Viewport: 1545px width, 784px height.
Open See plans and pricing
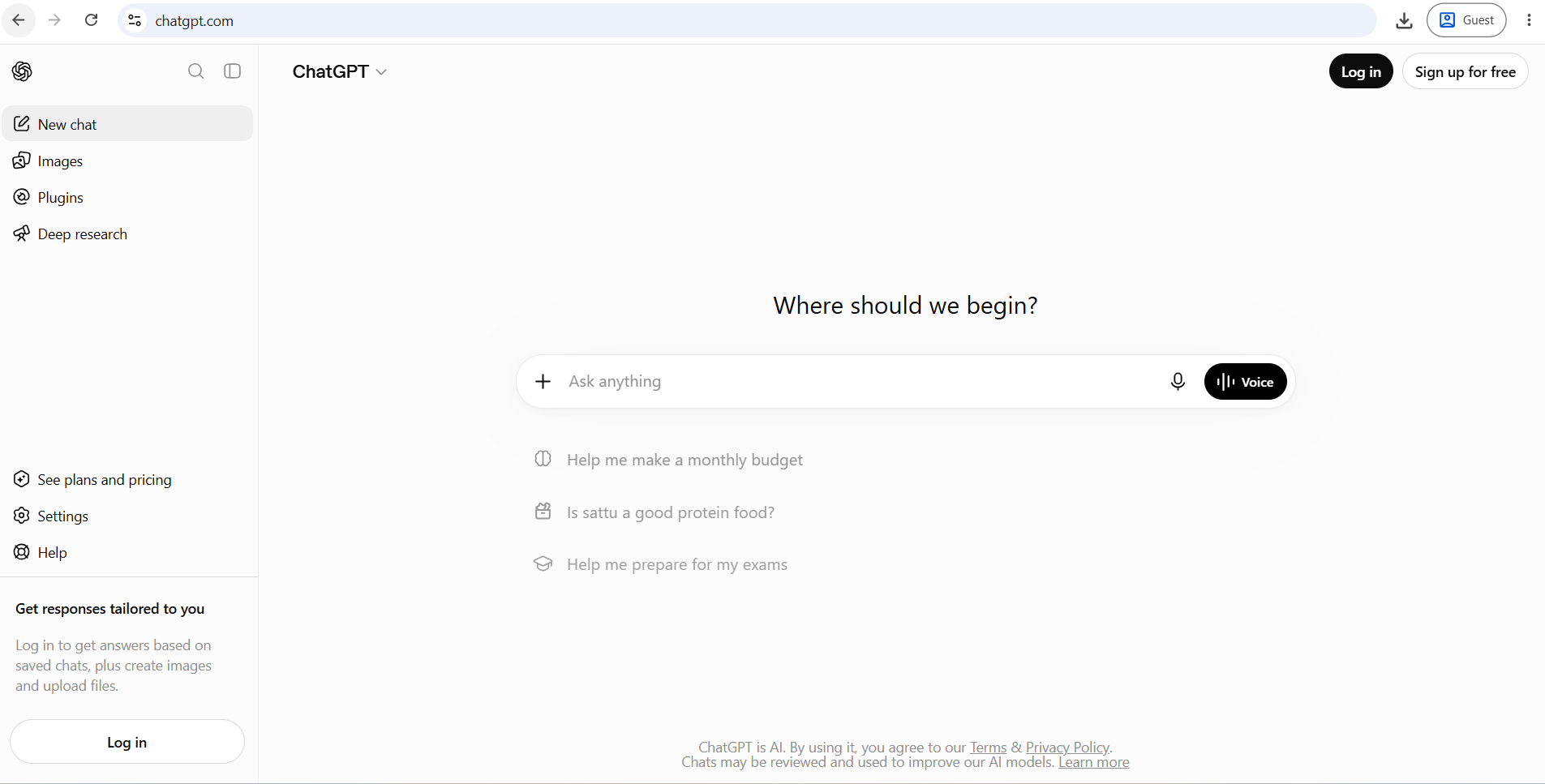click(x=127, y=479)
